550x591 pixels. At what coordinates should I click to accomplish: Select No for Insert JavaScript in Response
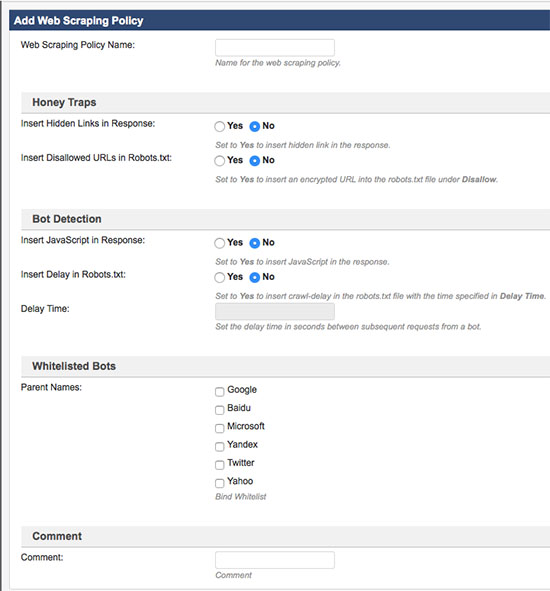click(x=255, y=243)
